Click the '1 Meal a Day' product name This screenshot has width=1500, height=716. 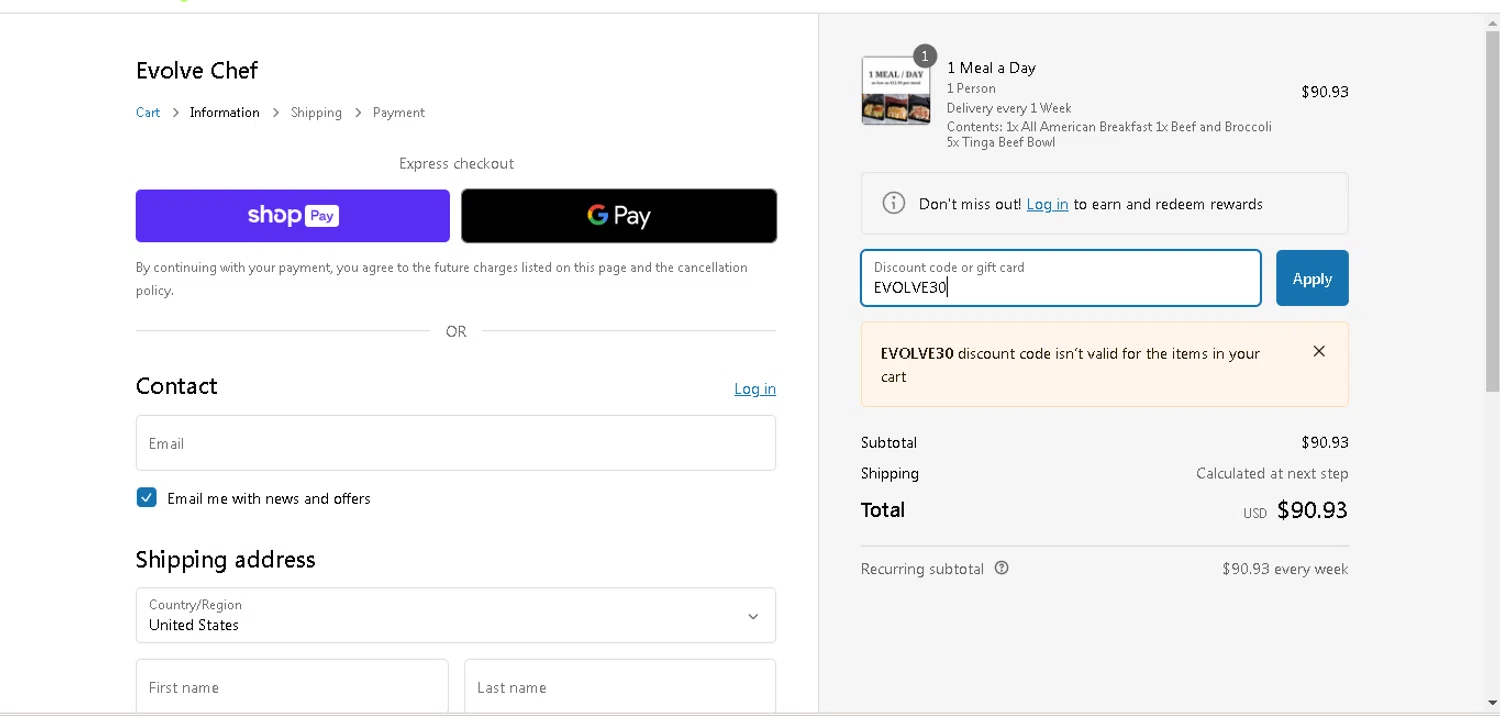[991, 68]
